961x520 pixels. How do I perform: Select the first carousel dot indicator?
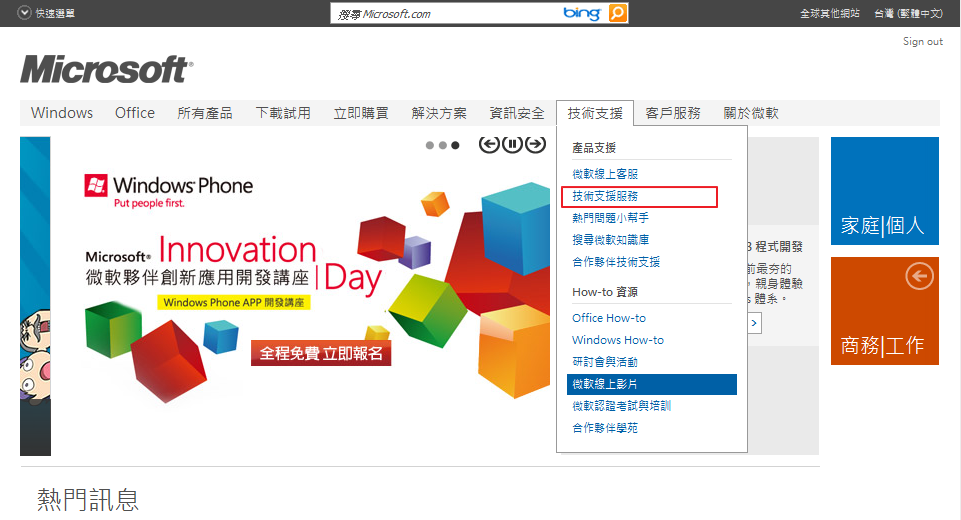430,145
